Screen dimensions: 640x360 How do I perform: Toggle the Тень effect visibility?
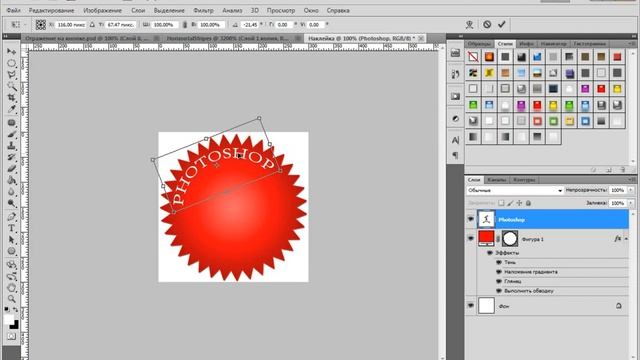click(x=499, y=262)
